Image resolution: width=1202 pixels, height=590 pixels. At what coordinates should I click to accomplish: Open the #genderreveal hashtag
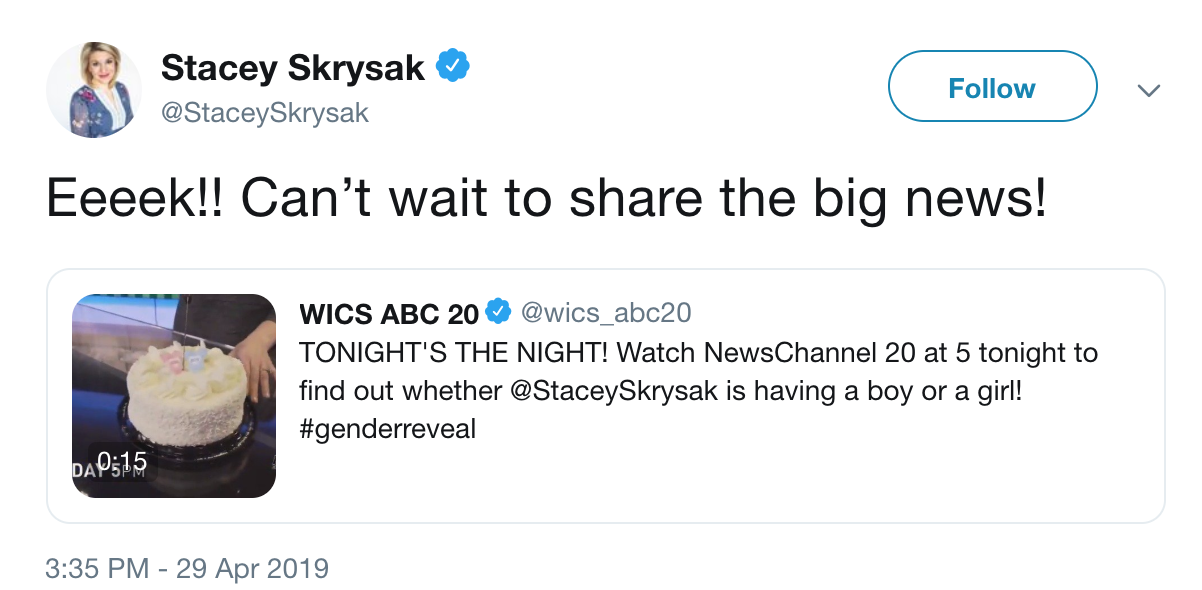coord(387,430)
